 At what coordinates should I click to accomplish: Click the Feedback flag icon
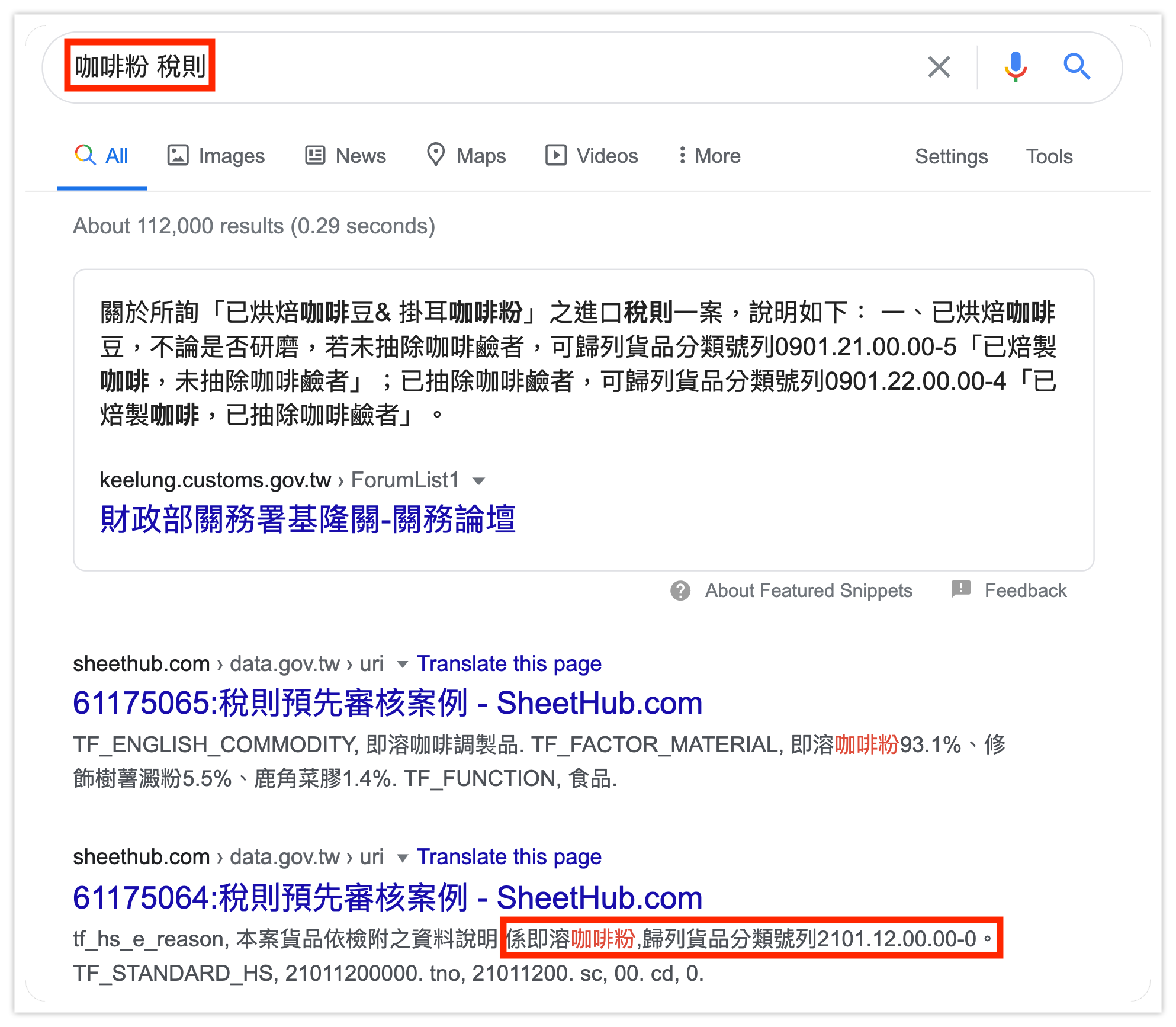pos(960,589)
